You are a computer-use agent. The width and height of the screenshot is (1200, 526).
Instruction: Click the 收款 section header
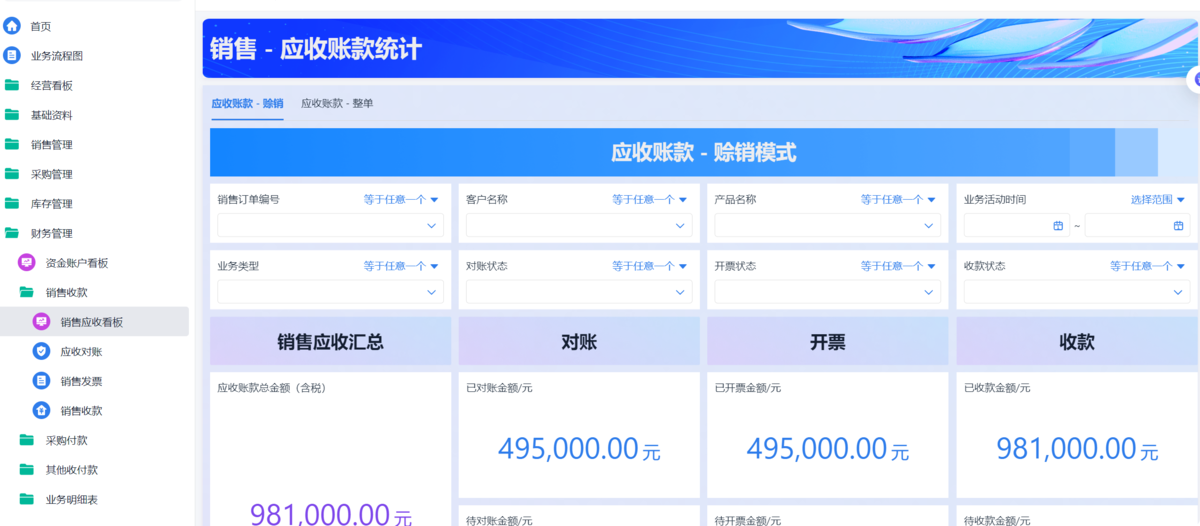(1077, 342)
